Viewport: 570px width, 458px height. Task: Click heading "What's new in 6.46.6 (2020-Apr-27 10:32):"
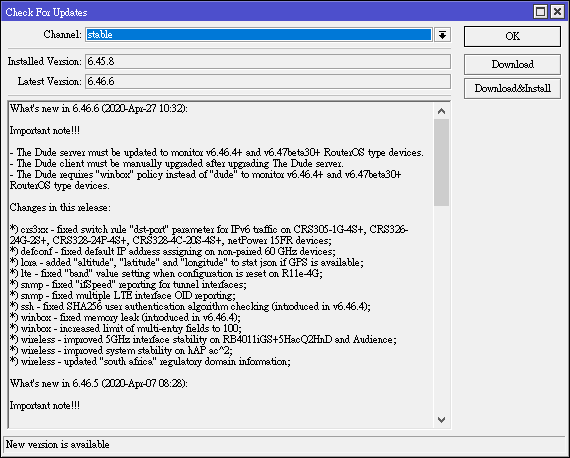(x=99, y=108)
